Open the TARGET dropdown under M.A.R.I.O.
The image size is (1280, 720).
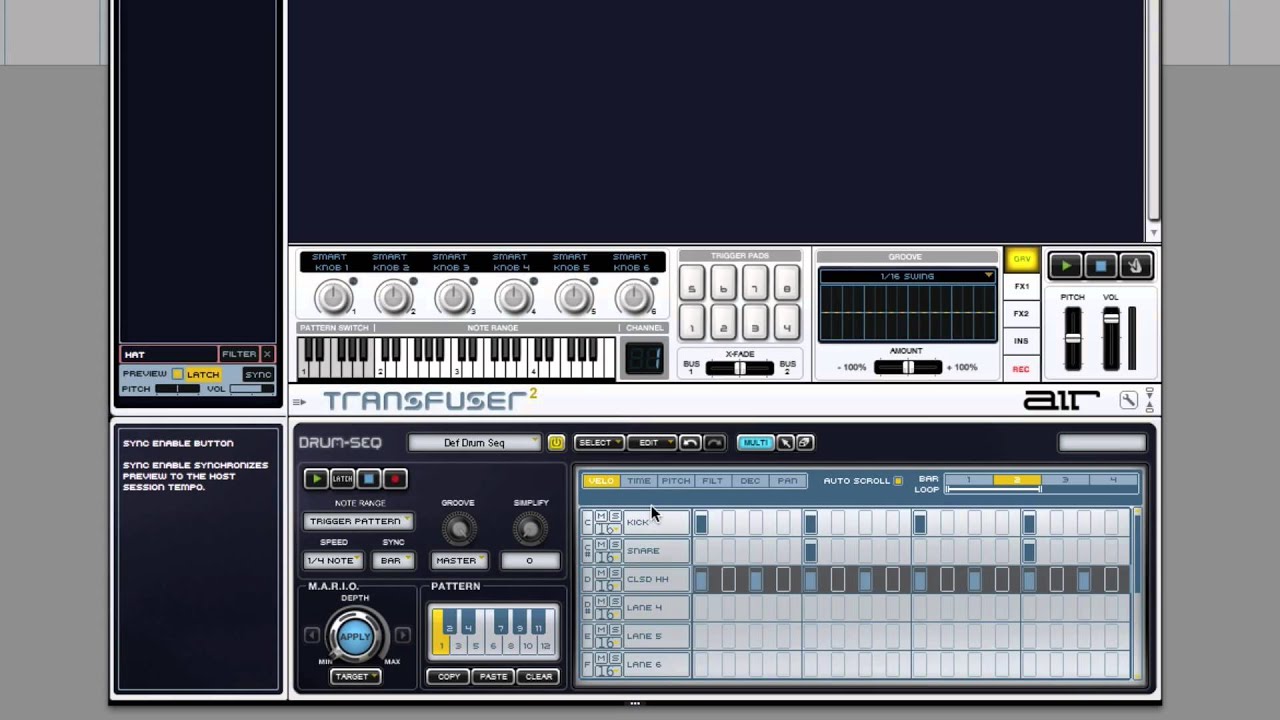coord(355,677)
